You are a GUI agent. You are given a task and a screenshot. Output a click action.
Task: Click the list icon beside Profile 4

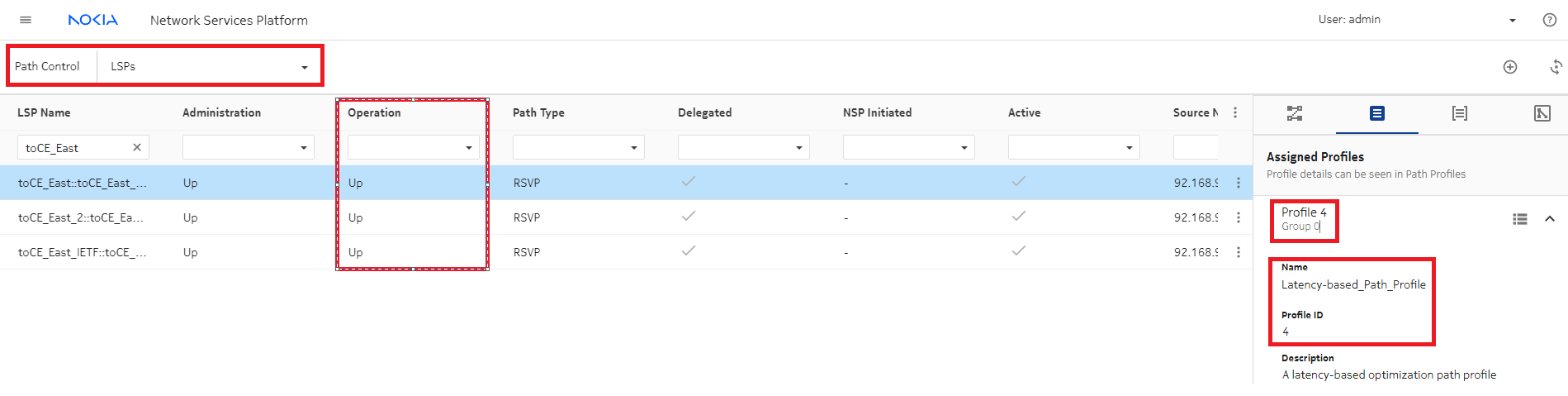click(1519, 219)
